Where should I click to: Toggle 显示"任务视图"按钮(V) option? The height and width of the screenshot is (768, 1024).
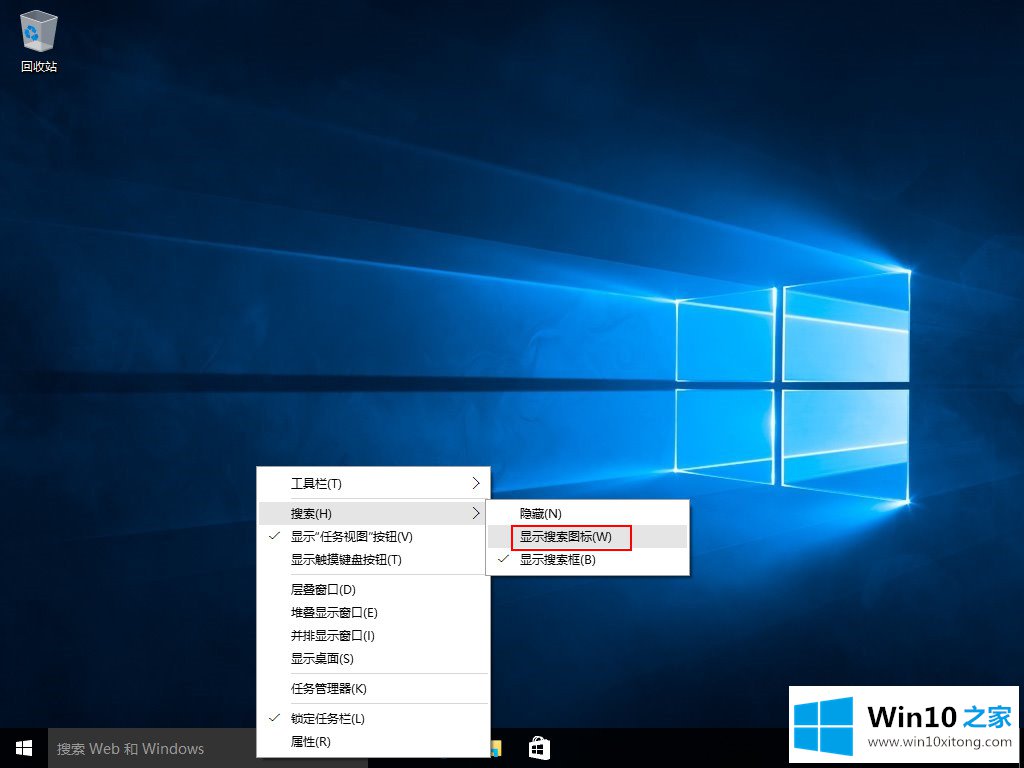[x=374, y=537]
